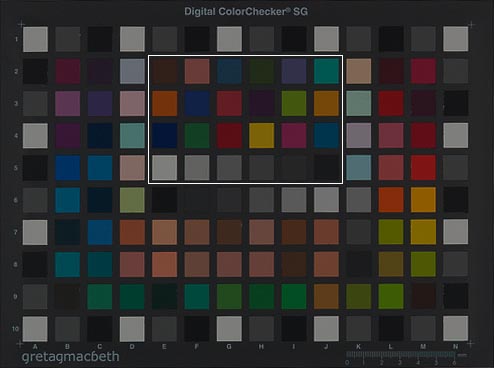Choose the bright green patch at L9

click(x=391, y=296)
